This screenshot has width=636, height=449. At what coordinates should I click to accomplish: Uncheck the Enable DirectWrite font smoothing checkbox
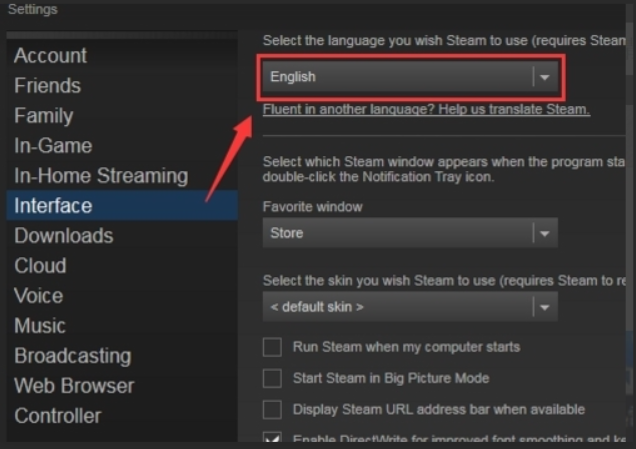tap(272, 438)
